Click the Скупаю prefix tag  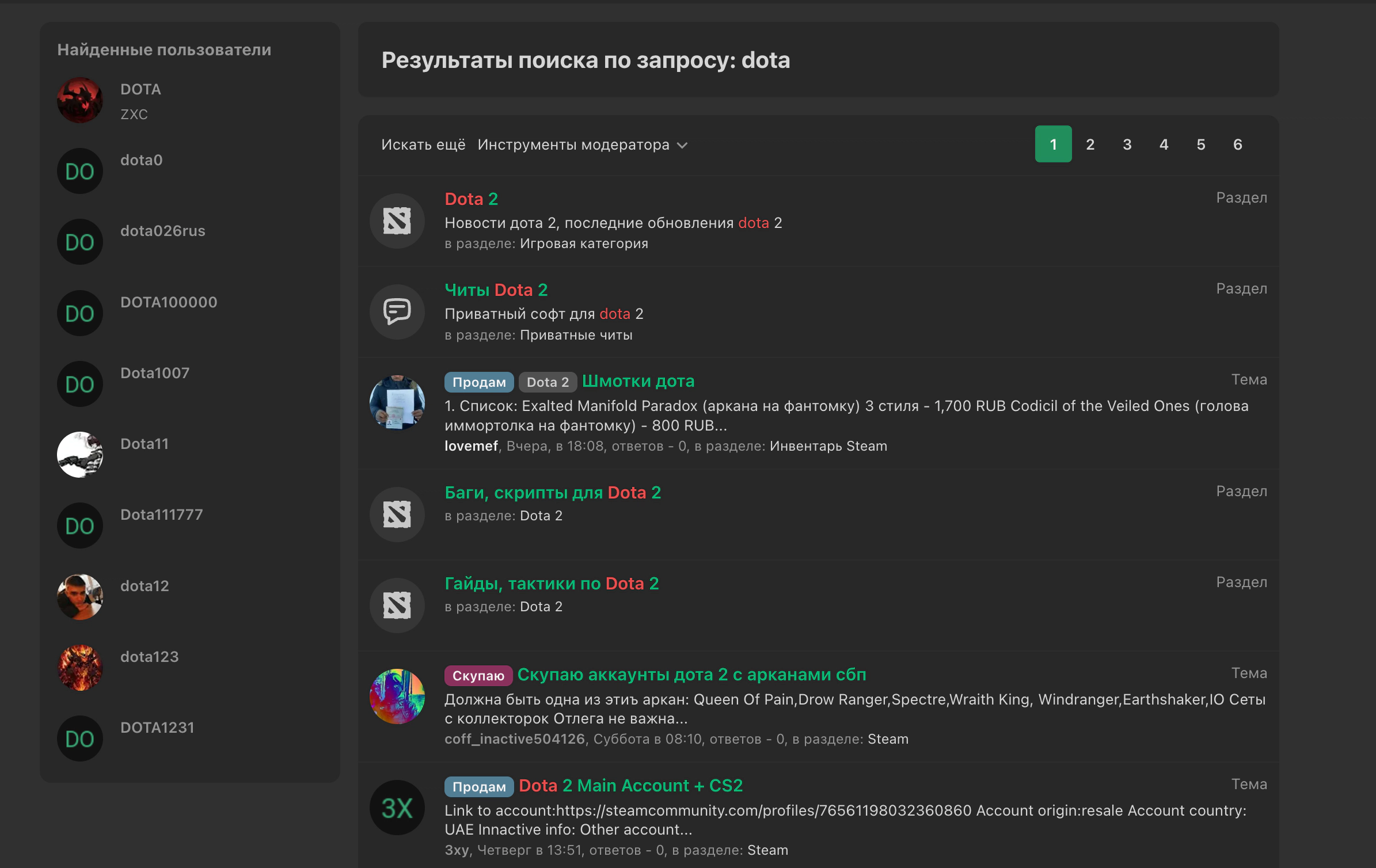pyautogui.click(x=478, y=676)
